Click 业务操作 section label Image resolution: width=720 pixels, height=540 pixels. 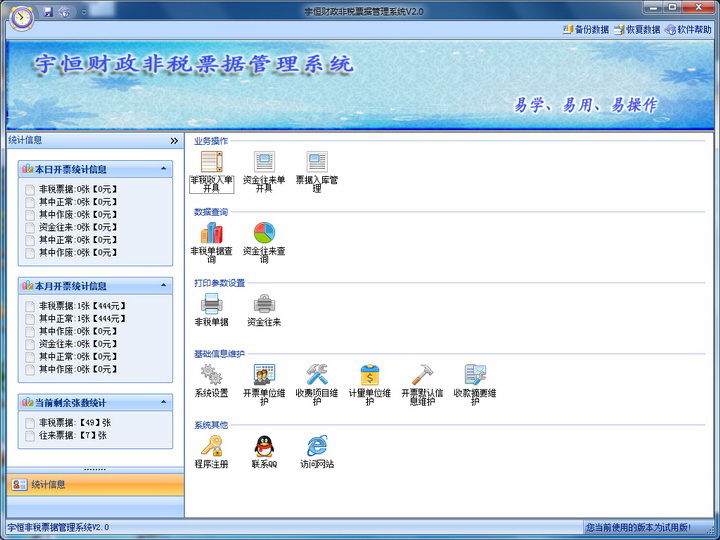coord(211,141)
